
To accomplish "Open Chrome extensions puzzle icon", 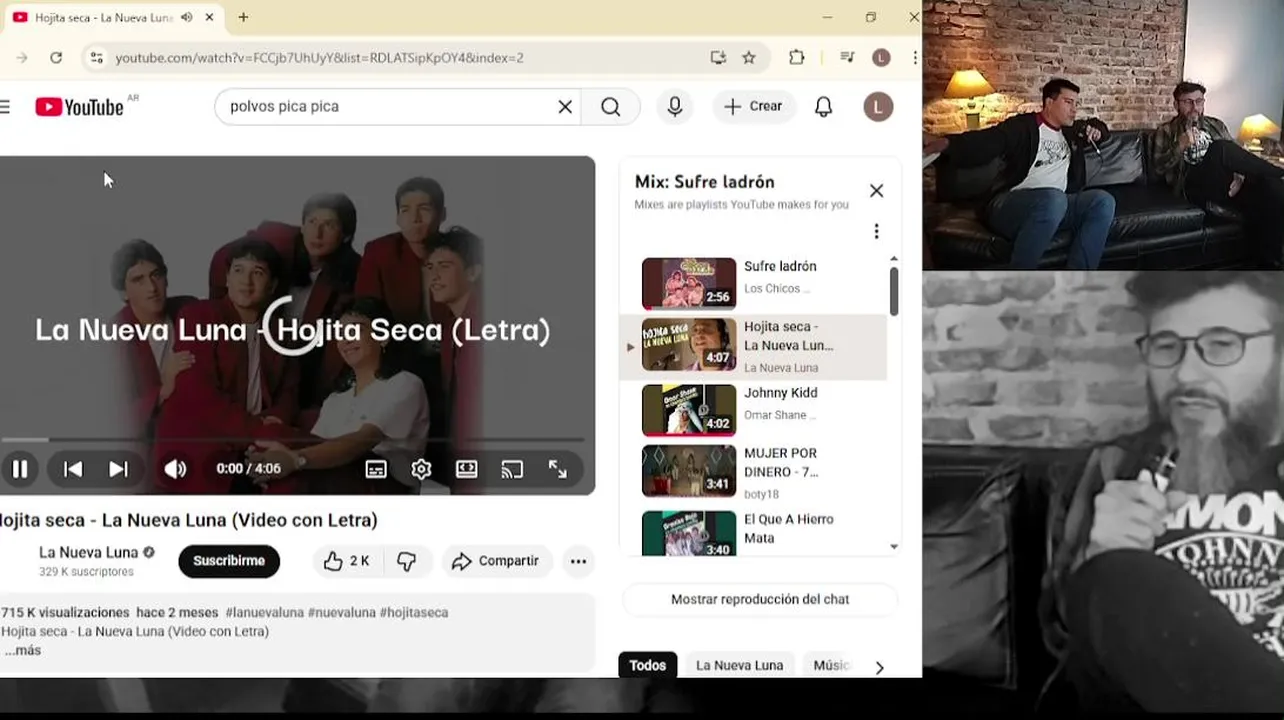I will pyautogui.click(x=796, y=58).
